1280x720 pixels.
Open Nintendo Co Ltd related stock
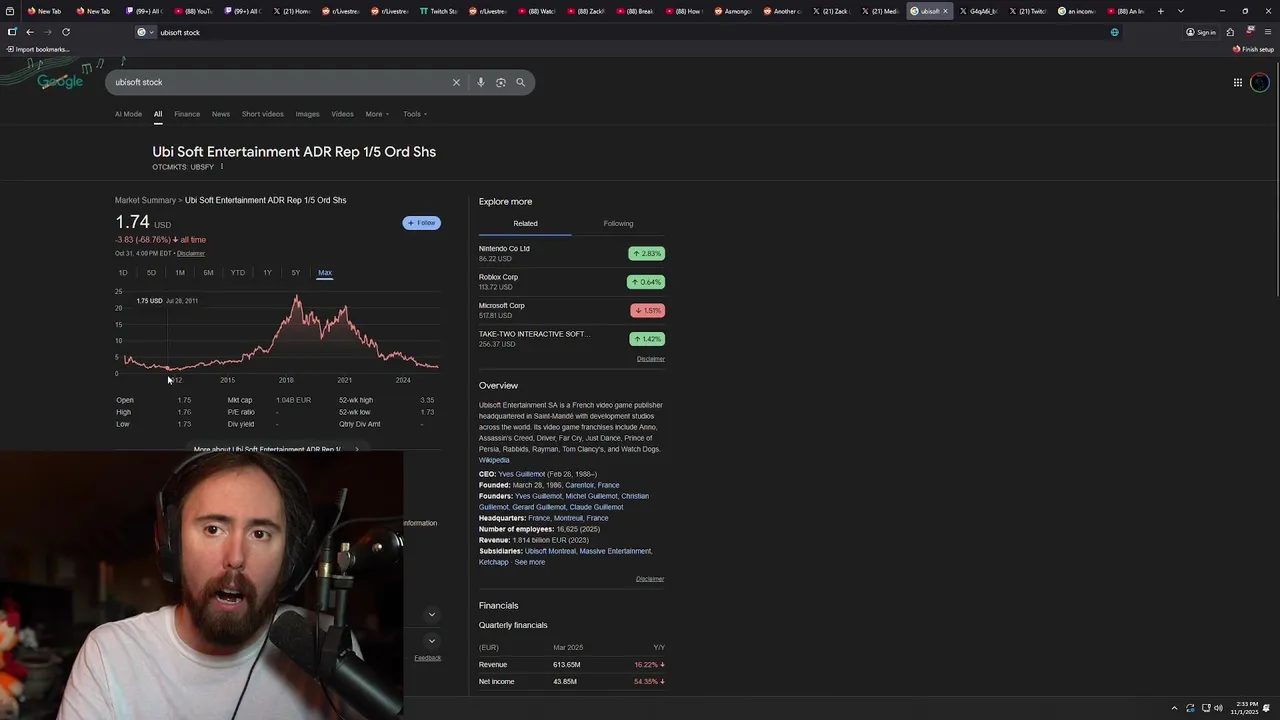[x=572, y=253]
